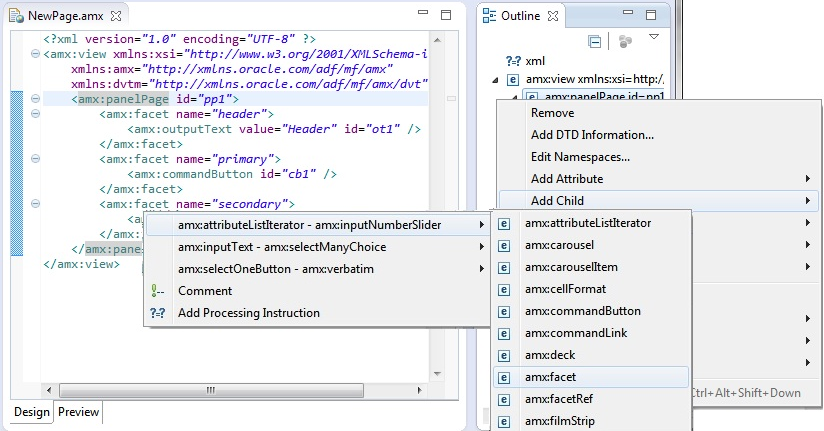The image size is (824, 431).
Task: Collapse the secondary facet fold marker
Action: 35,204
